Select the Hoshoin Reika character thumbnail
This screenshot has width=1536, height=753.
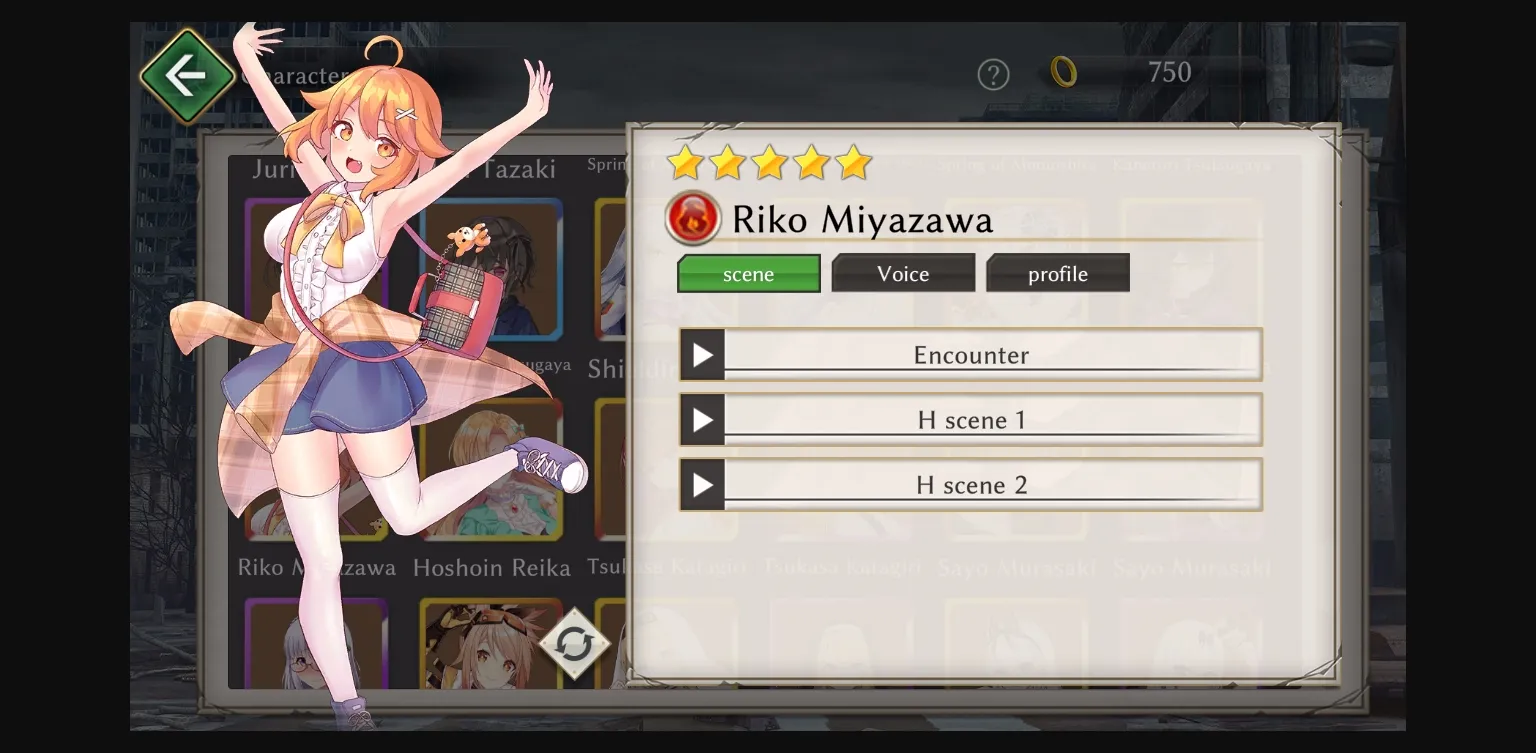click(x=491, y=469)
